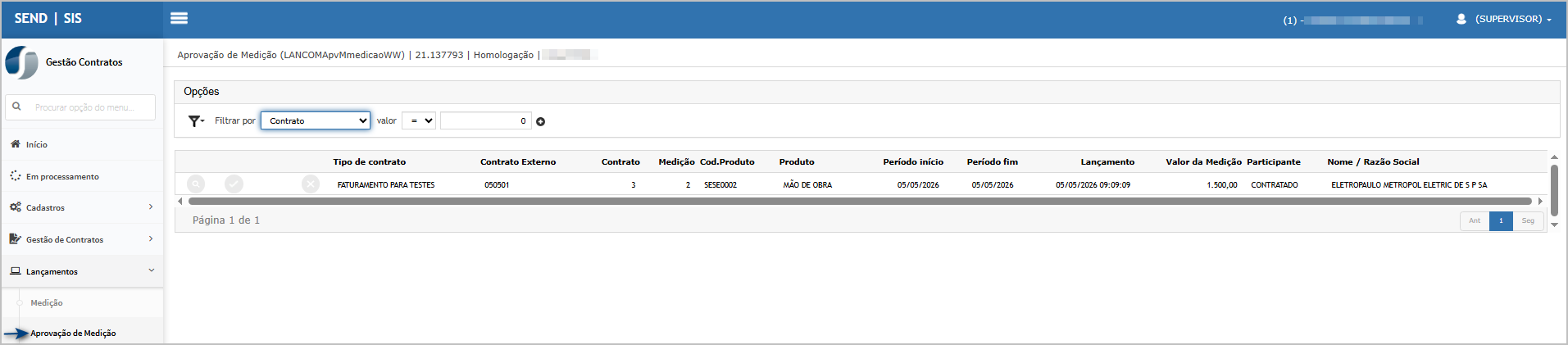Click the Período fim column header
The image size is (1568, 345).
[x=992, y=162]
